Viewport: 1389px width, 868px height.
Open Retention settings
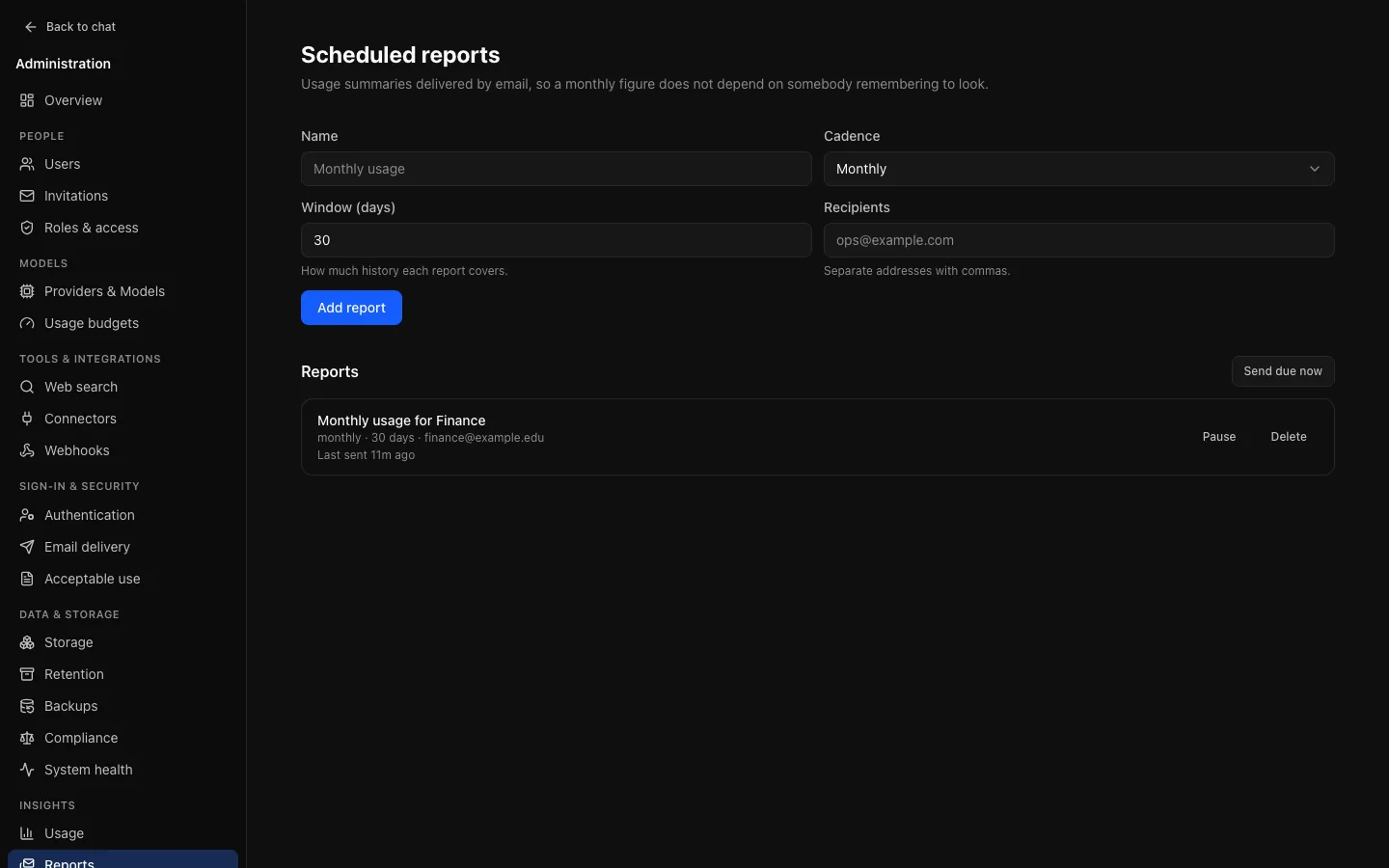(123, 674)
